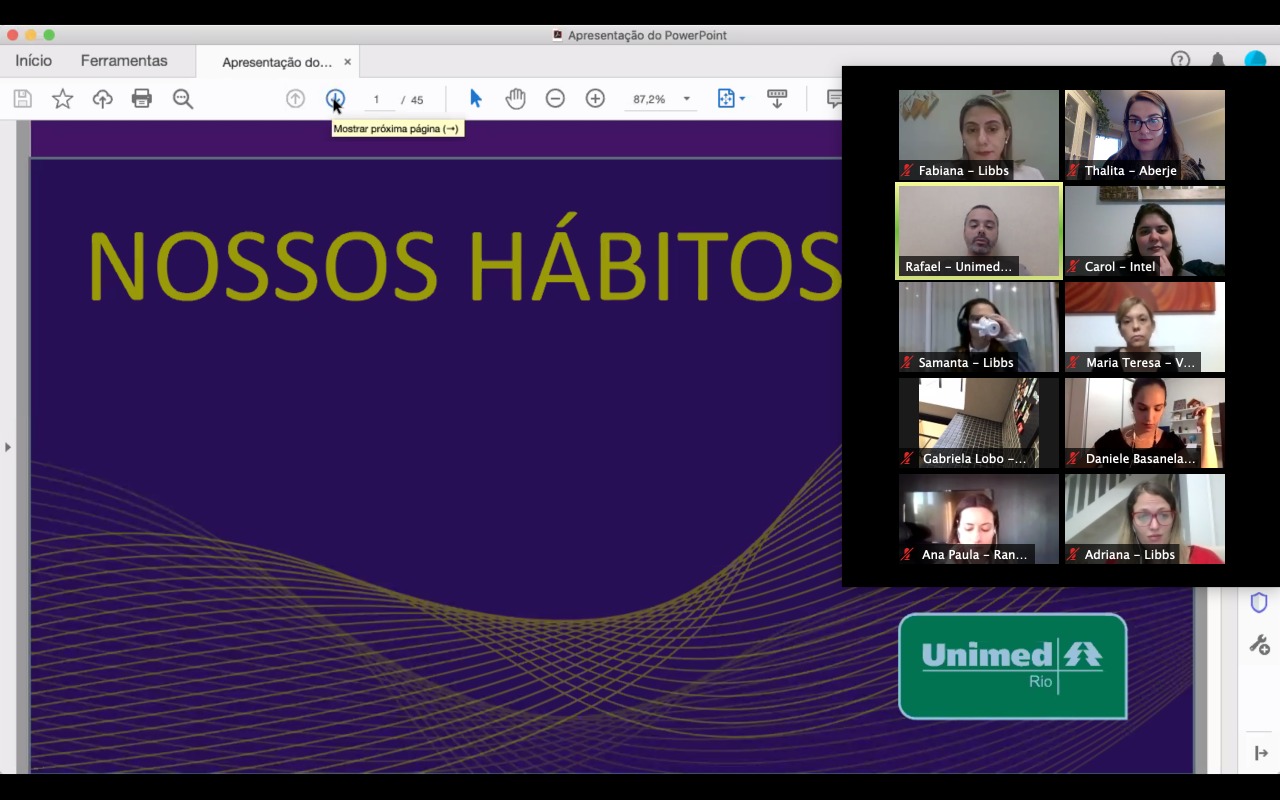Go to previous page with the up arrow

295,99
